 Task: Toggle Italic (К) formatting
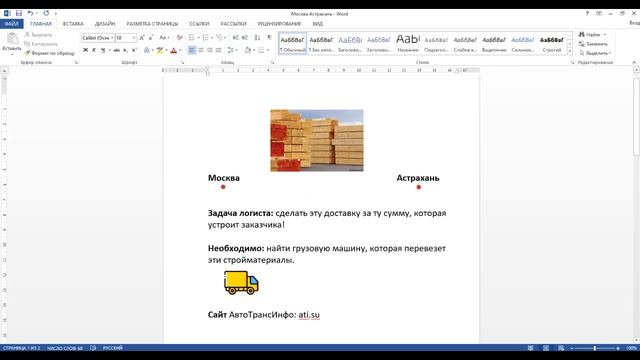(94, 50)
